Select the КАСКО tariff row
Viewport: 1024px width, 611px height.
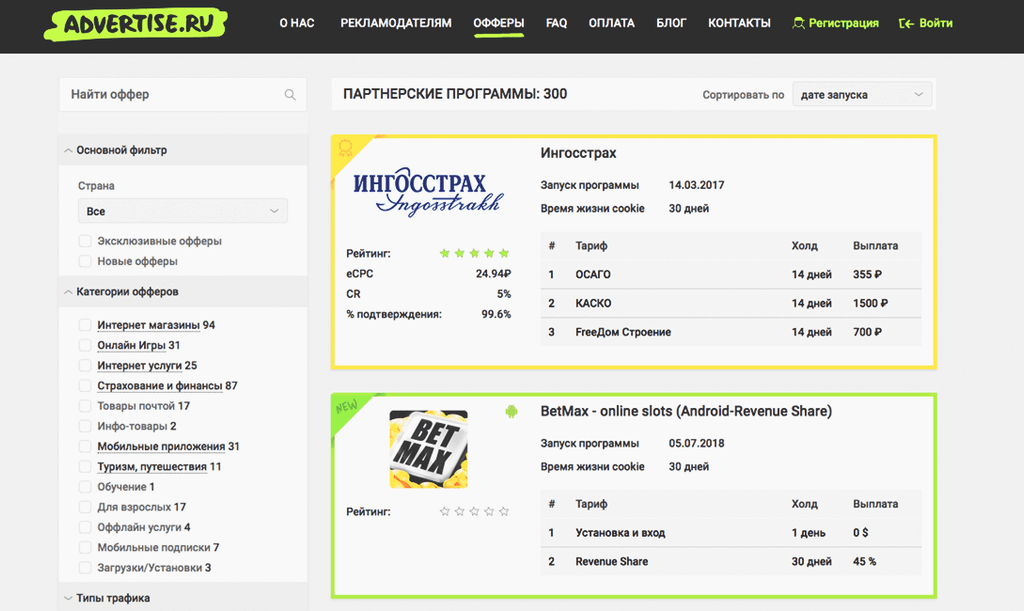731,304
